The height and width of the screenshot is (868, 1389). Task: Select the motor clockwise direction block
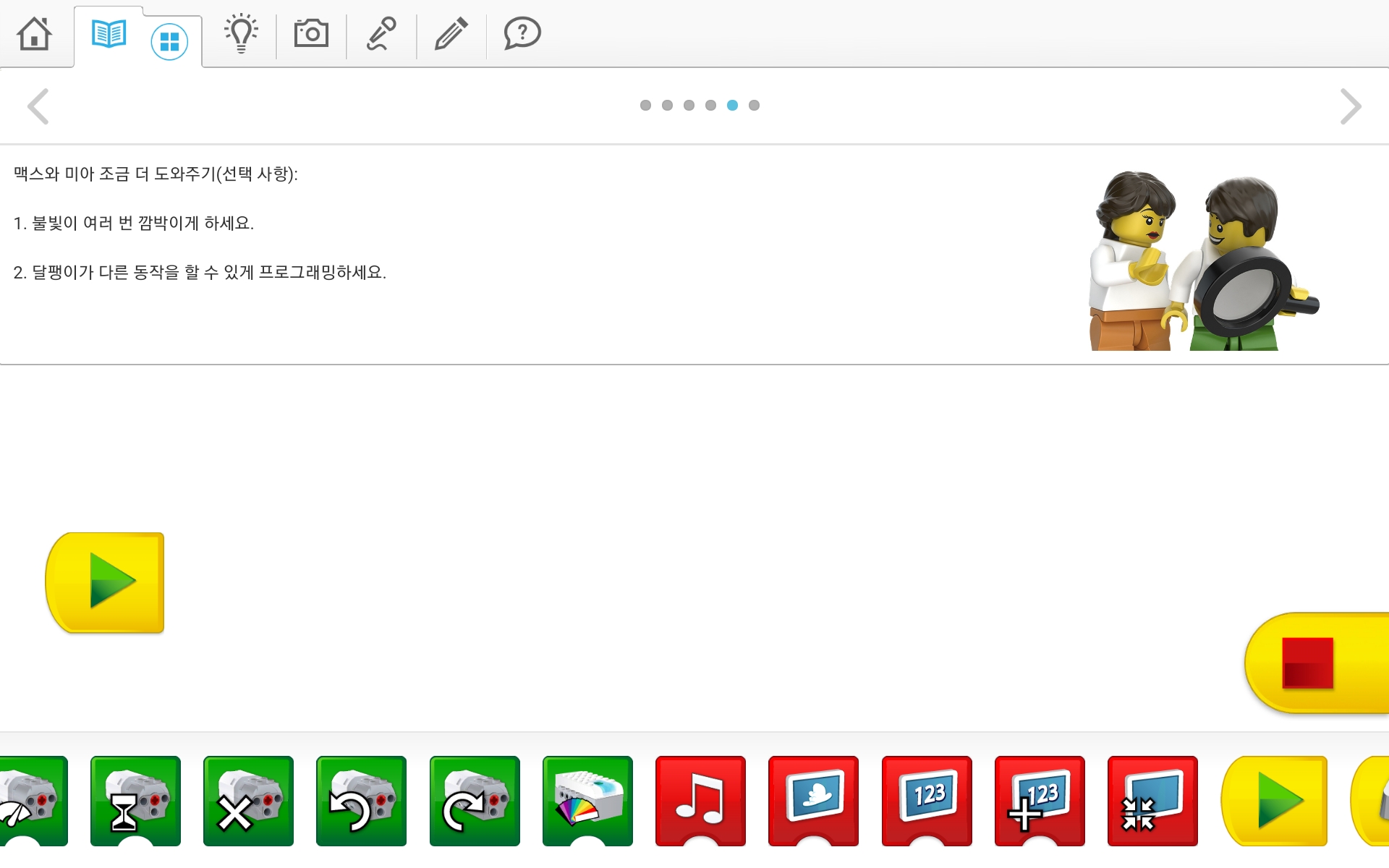click(x=475, y=801)
